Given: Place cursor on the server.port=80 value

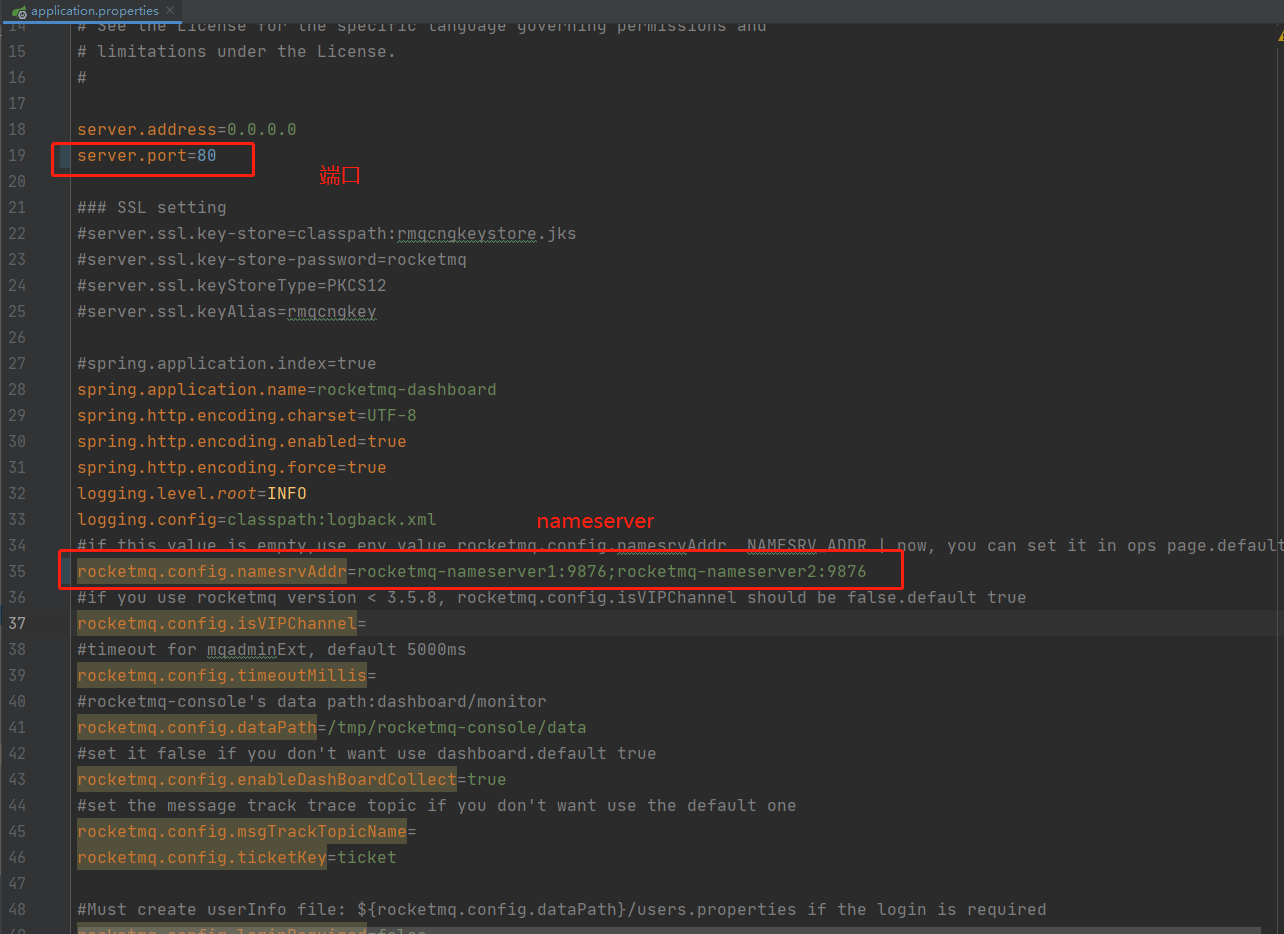Looking at the screenshot, I should coord(205,155).
